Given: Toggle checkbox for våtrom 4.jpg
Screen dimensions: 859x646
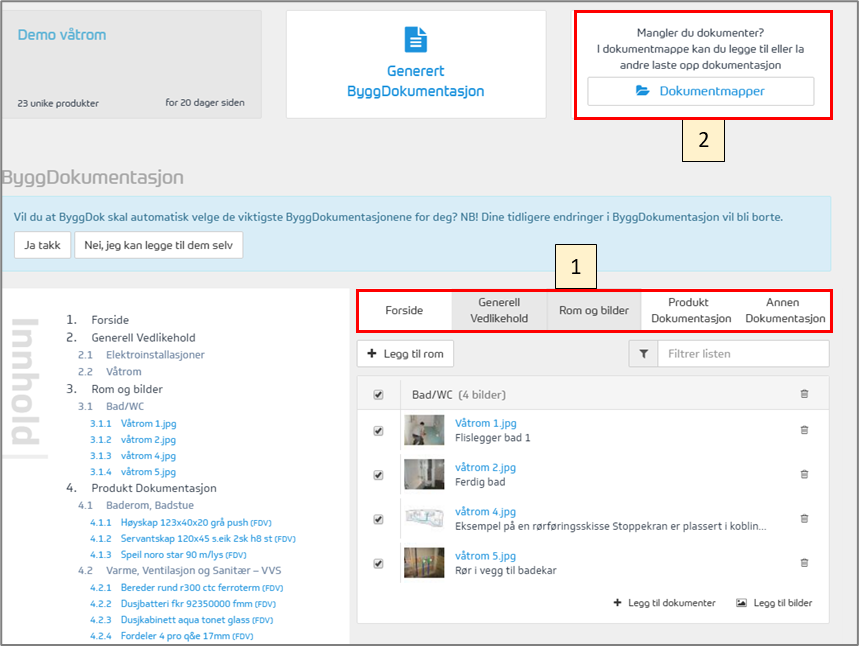Looking at the screenshot, I should (x=378, y=519).
